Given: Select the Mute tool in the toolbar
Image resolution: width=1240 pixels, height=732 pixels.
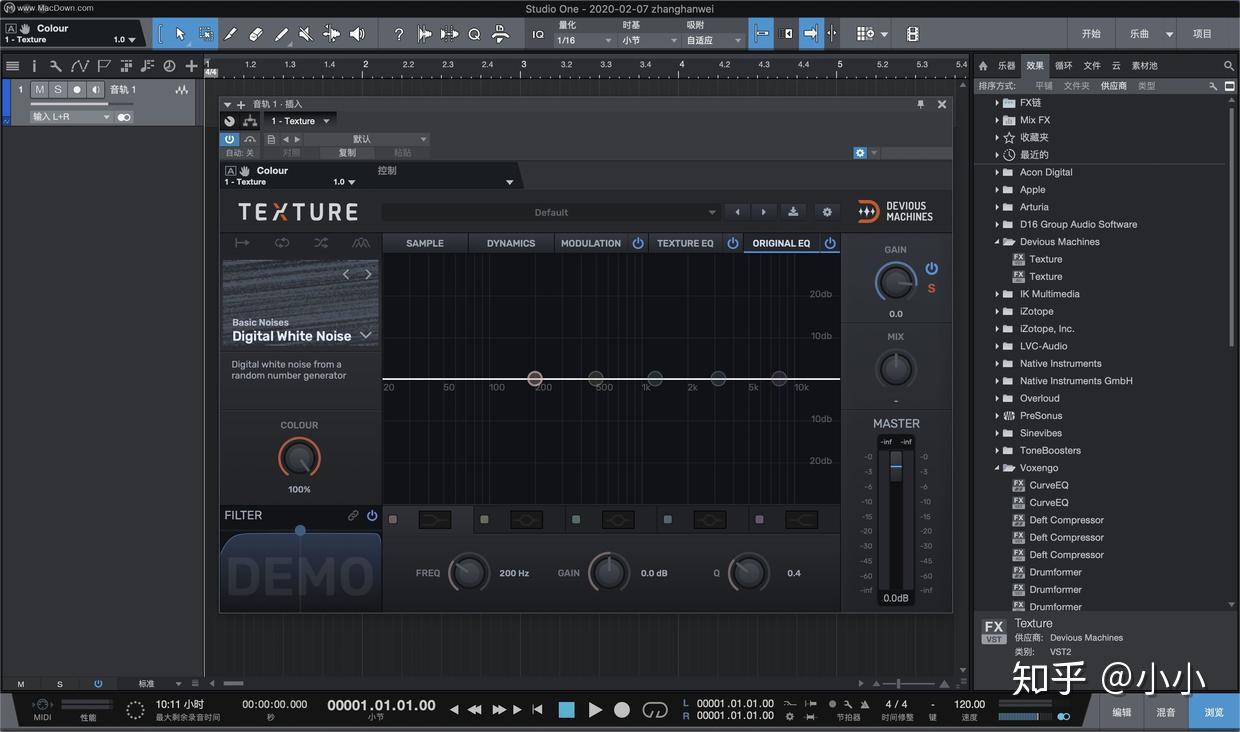Looking at the screenshot, I should 305,33.
